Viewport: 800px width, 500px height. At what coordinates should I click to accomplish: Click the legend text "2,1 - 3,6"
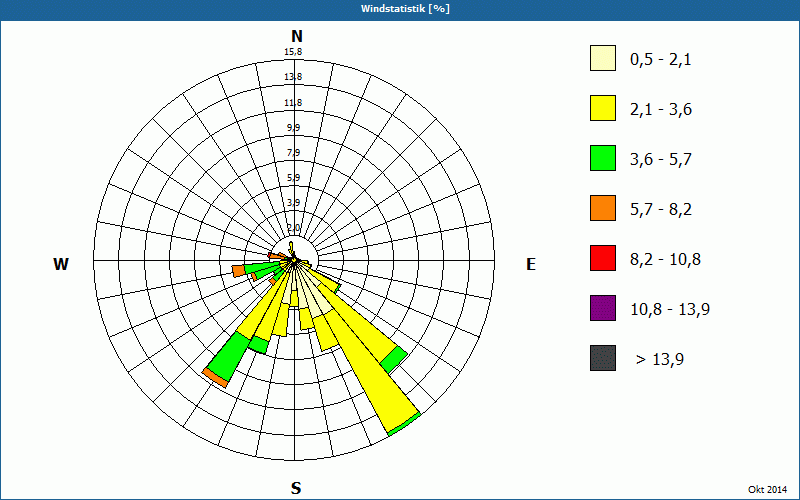click(x=661, y=110)
